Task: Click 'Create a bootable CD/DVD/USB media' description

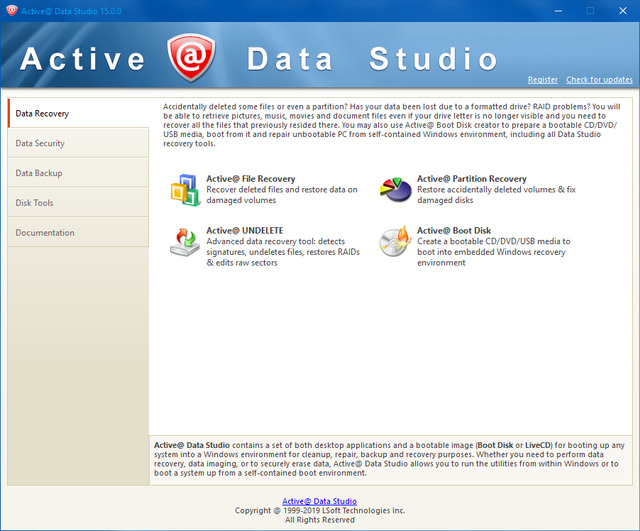Action: [x=493, y=252]
